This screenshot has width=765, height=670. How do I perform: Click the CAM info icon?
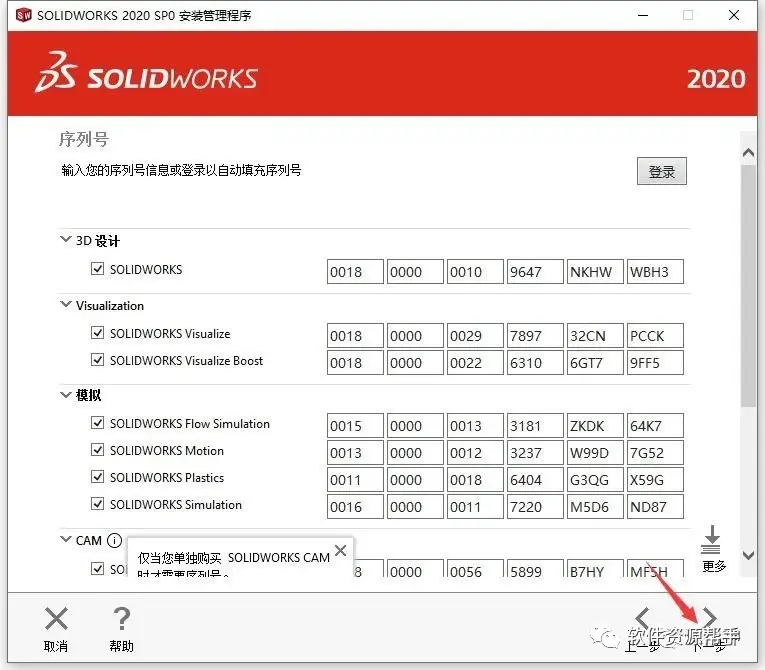(x=114, y=541)
